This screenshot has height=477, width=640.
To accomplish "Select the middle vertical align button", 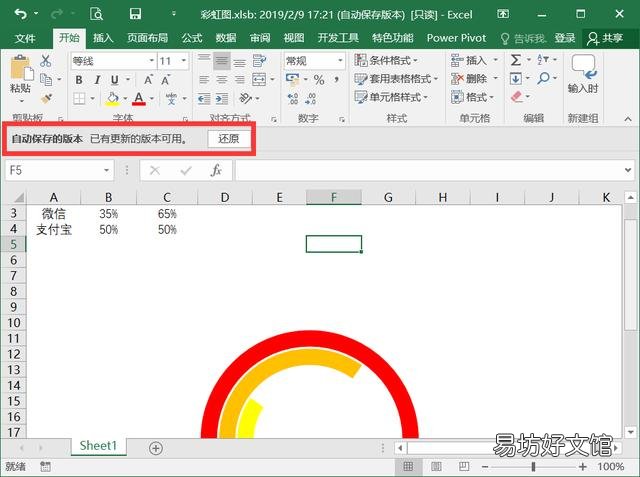I will (222, 61).
